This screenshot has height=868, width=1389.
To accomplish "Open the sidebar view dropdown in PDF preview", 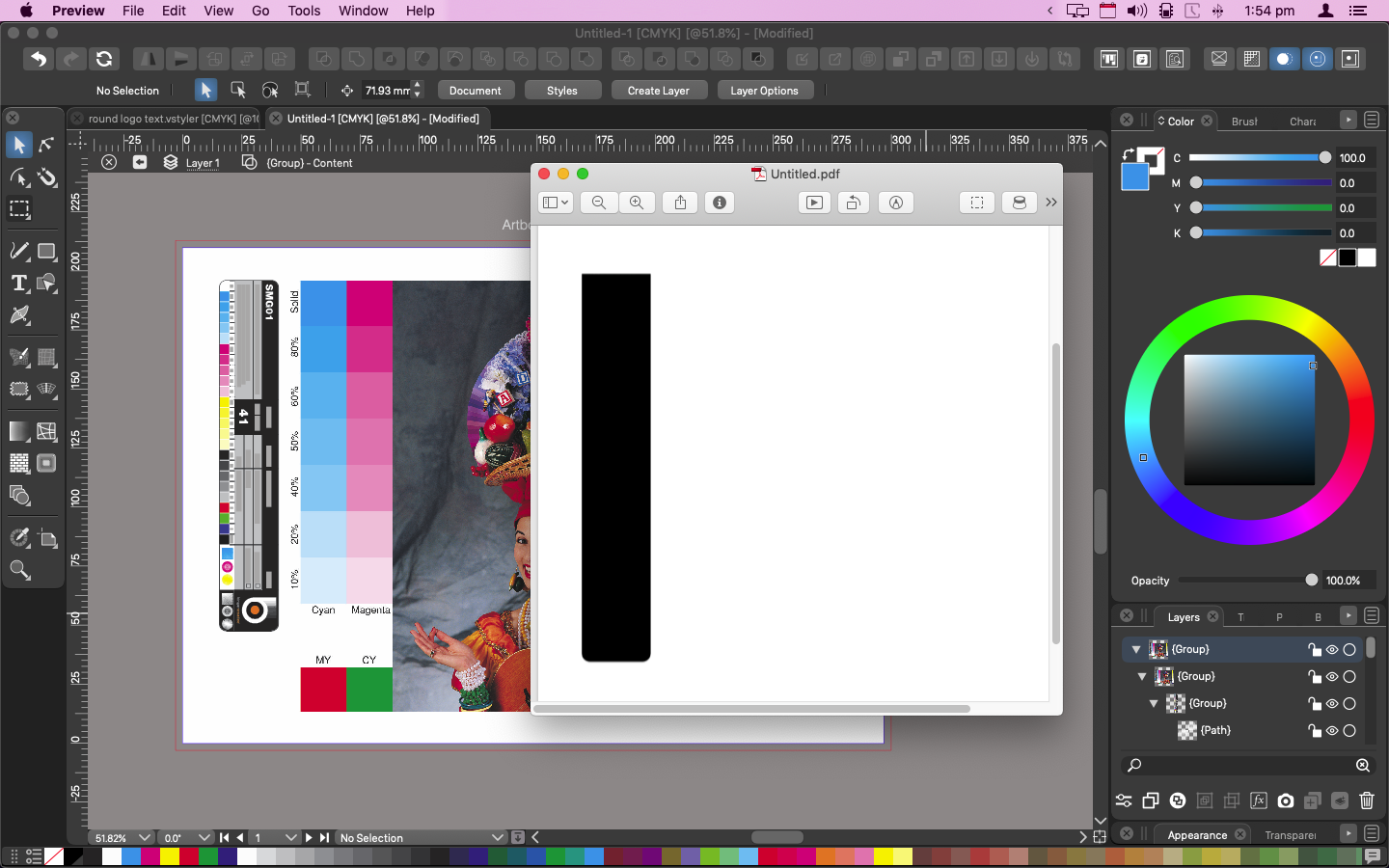I will click(556, 203).
